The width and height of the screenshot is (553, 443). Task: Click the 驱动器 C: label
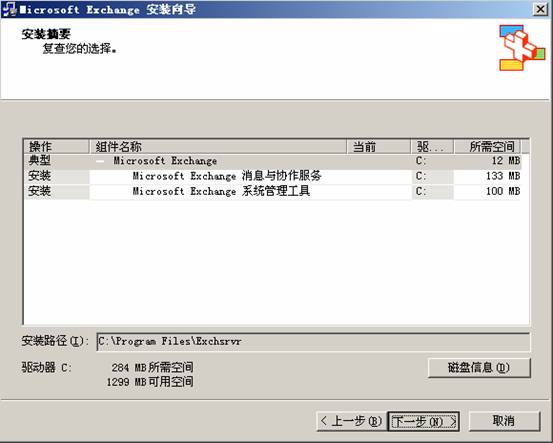(47, 368)
